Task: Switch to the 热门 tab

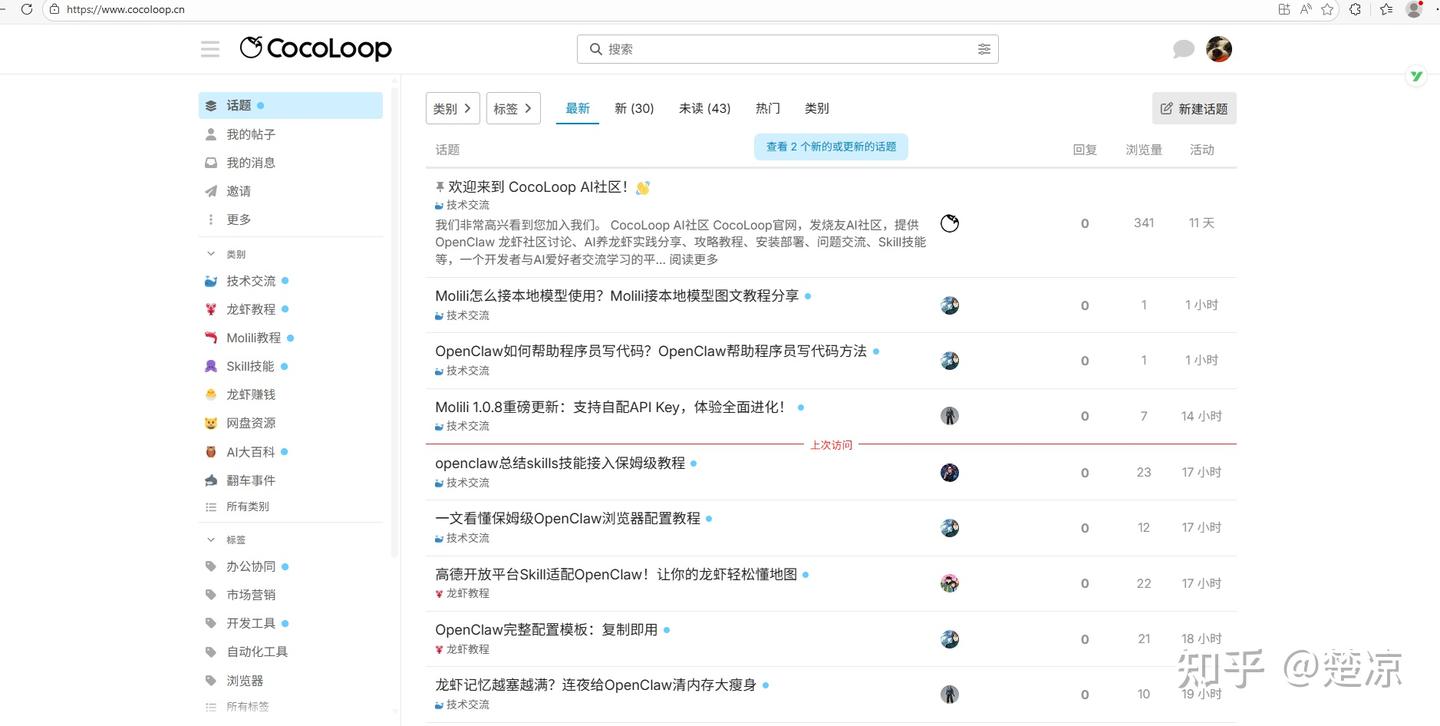Action: coord(768,108)
